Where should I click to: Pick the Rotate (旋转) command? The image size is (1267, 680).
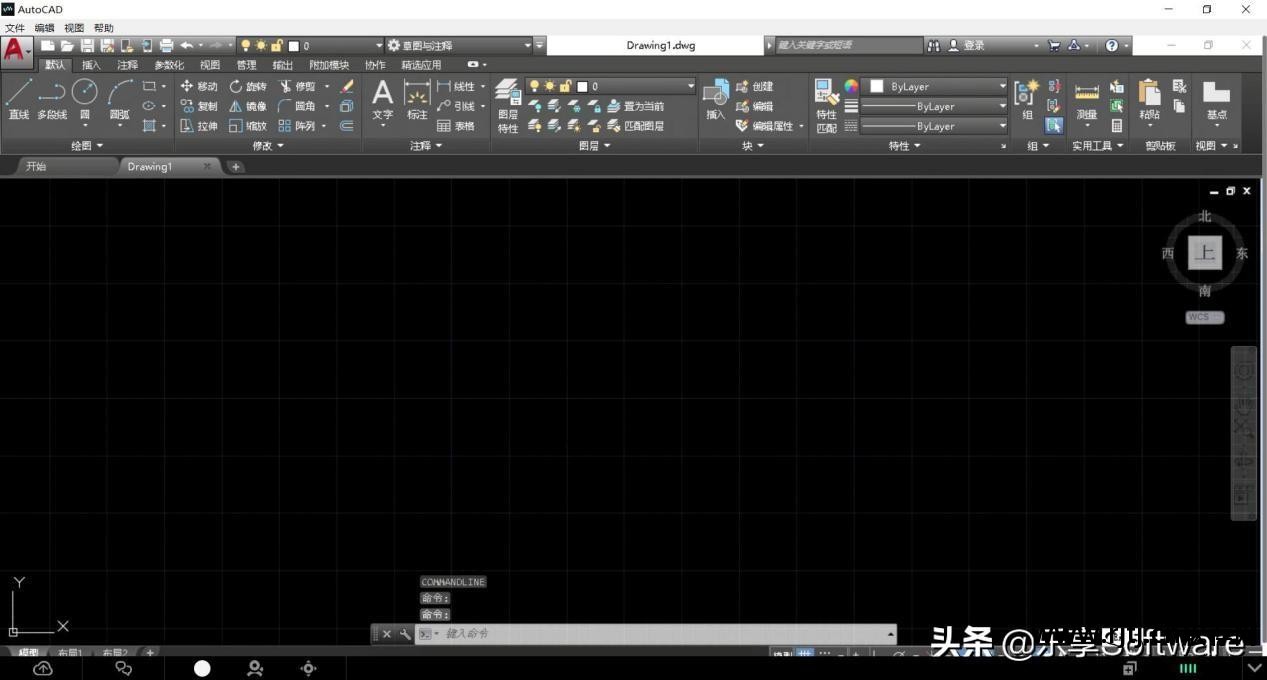(248, 86)
